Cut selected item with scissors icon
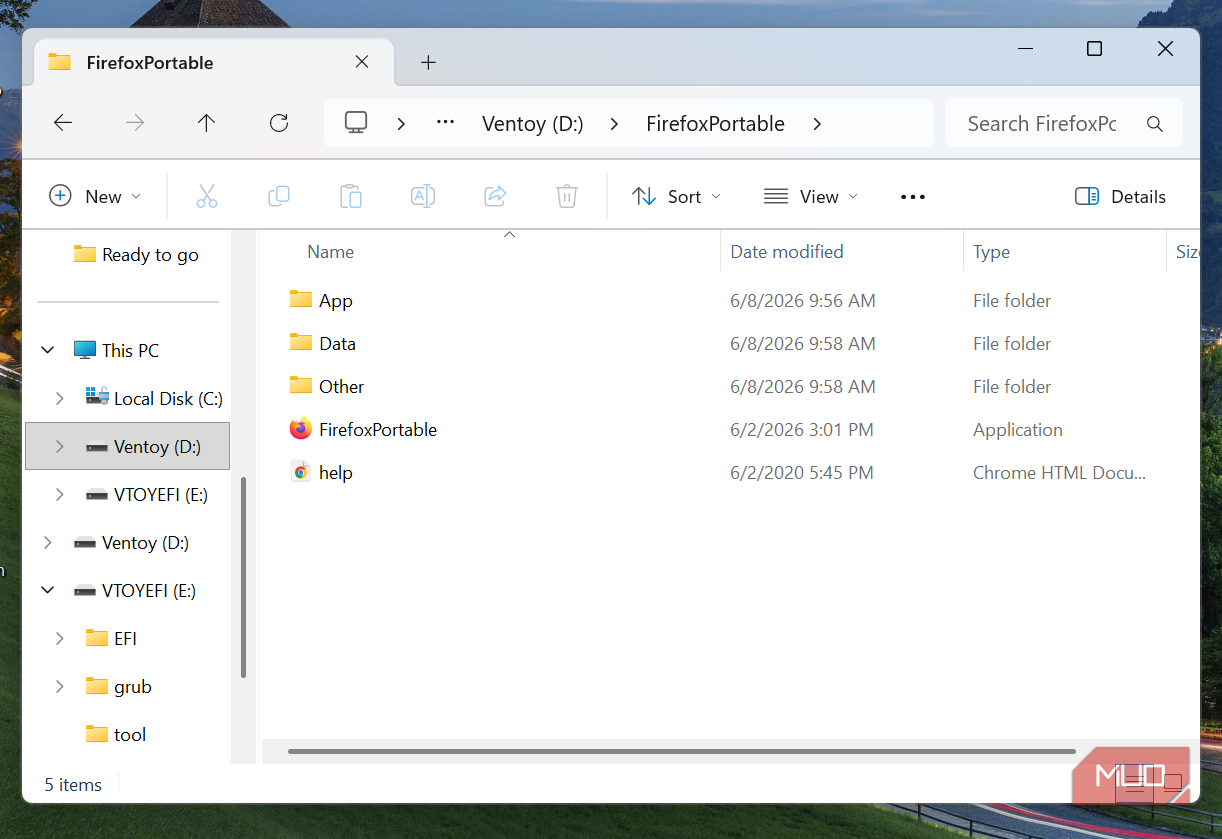 pos(207,196)
